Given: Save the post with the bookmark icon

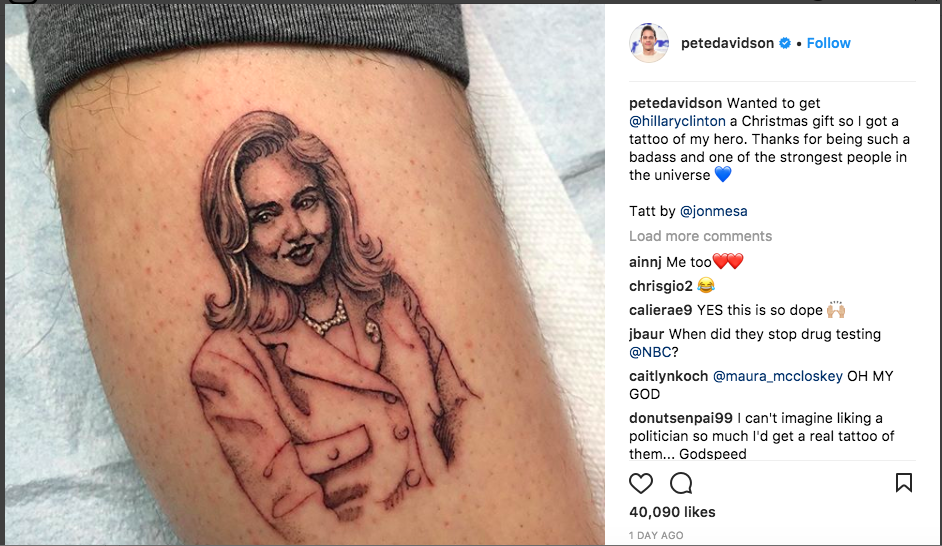Looking at the screenshot, I should pyautogui.click(x=904, y=482).
